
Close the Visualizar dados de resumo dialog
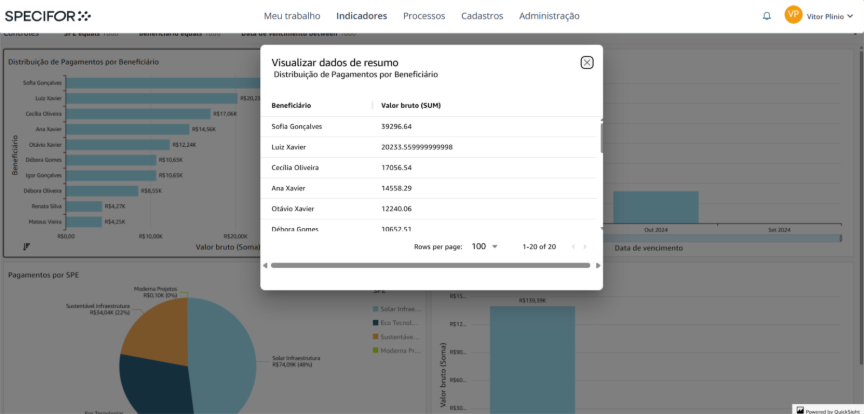tap(587, 63)
